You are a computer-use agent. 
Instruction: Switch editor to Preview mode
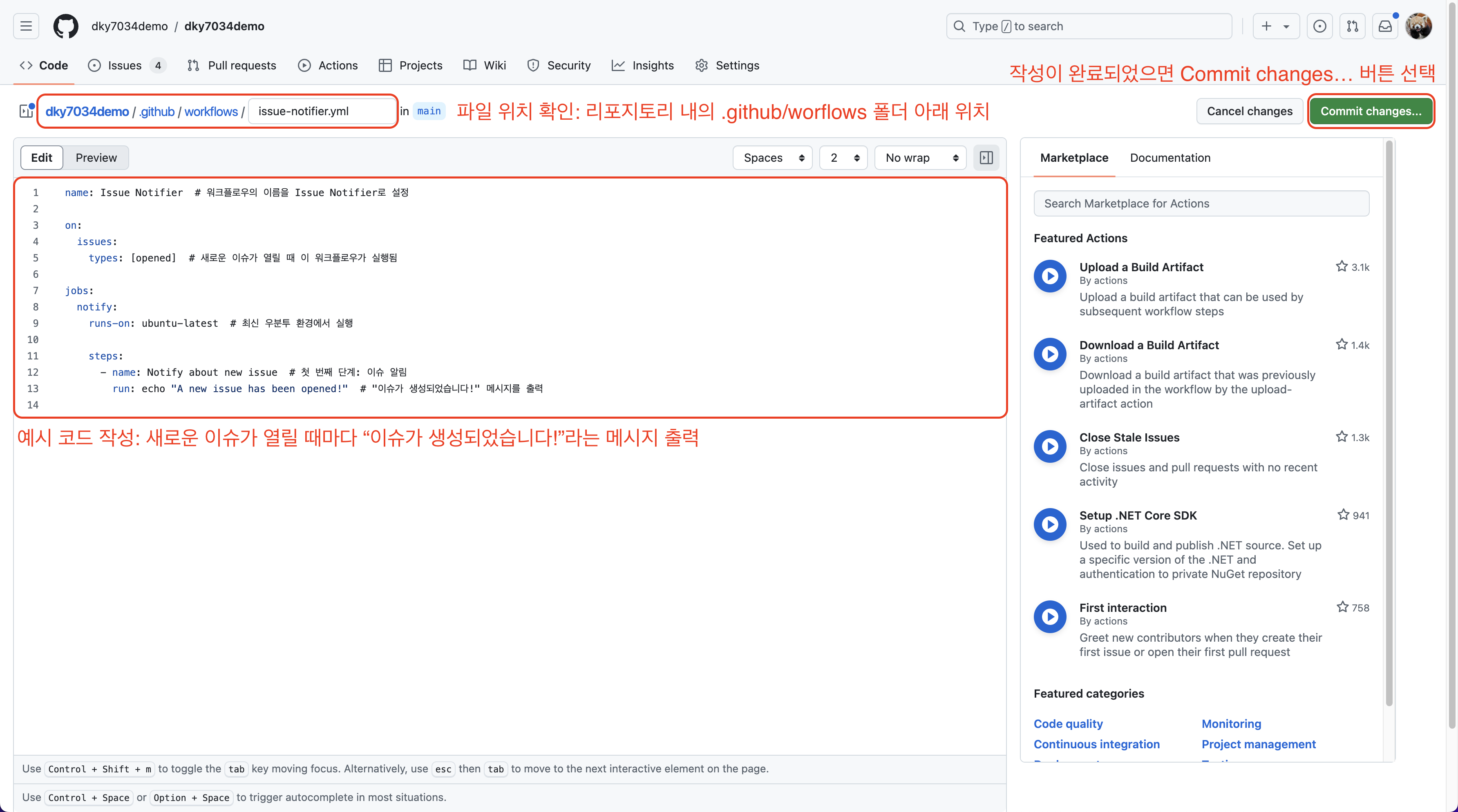[x=96, y=158]
